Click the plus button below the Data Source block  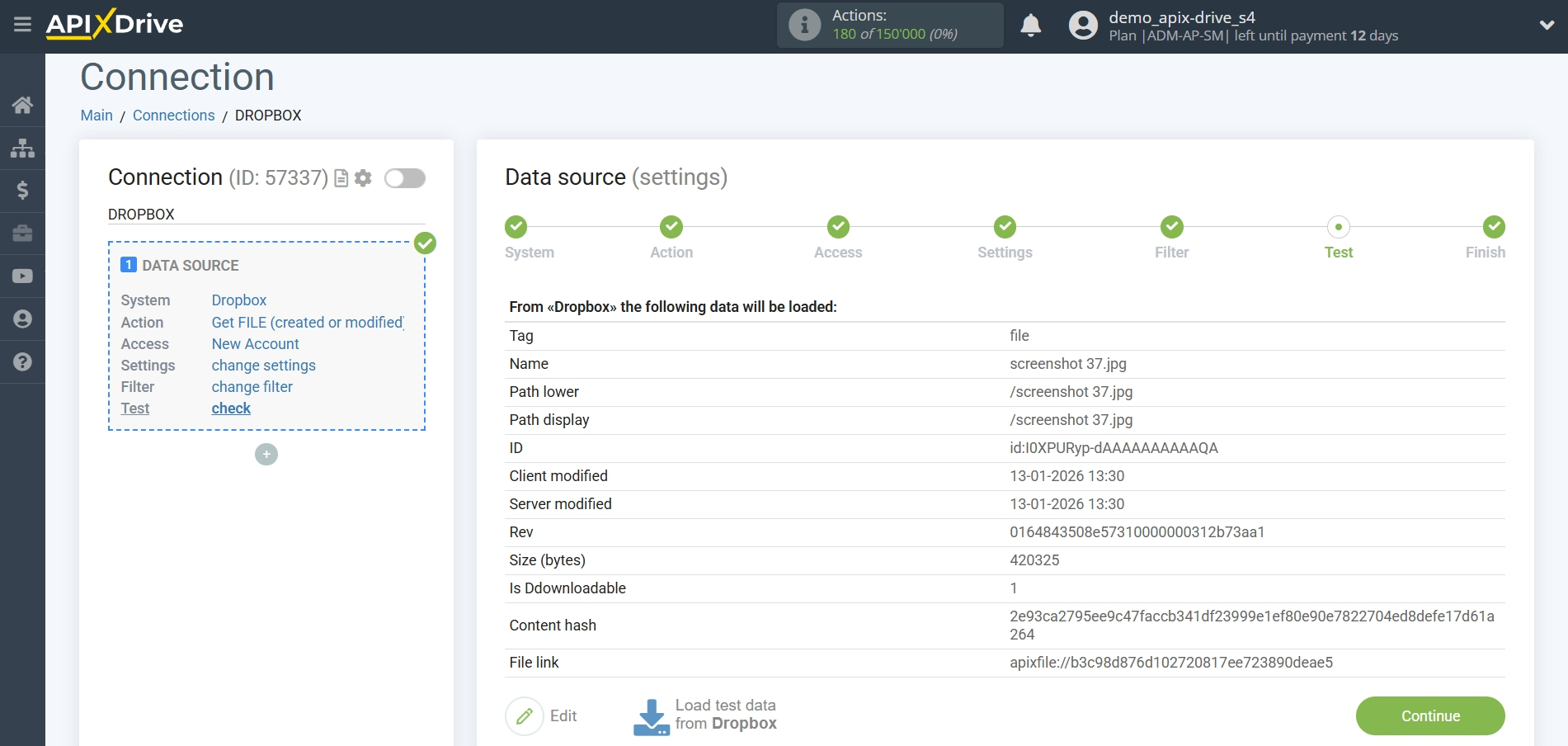click(x=266, y=454)
